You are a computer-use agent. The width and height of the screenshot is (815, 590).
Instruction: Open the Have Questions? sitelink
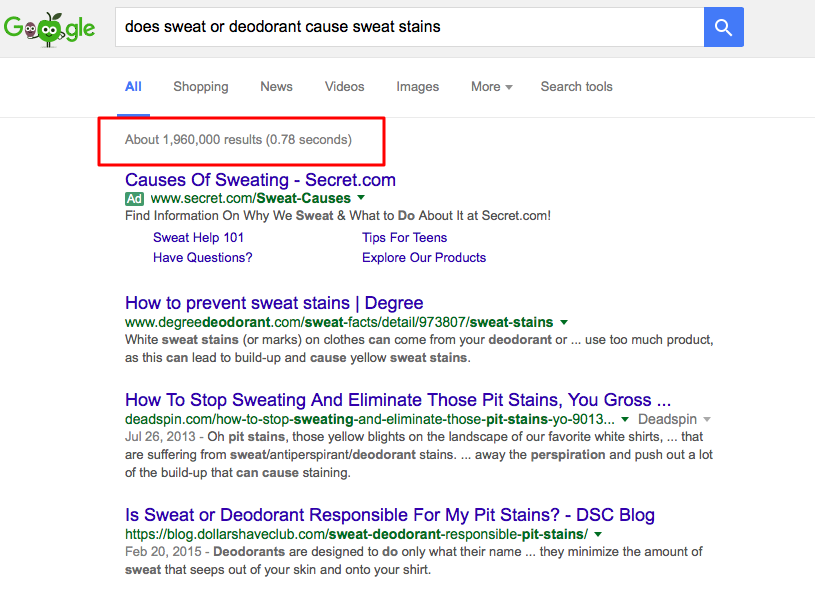pos(203,258)
